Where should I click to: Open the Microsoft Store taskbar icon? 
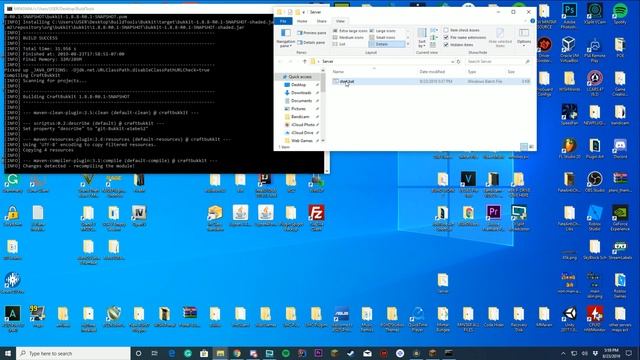pyautogui.click(x=204, y=353)
